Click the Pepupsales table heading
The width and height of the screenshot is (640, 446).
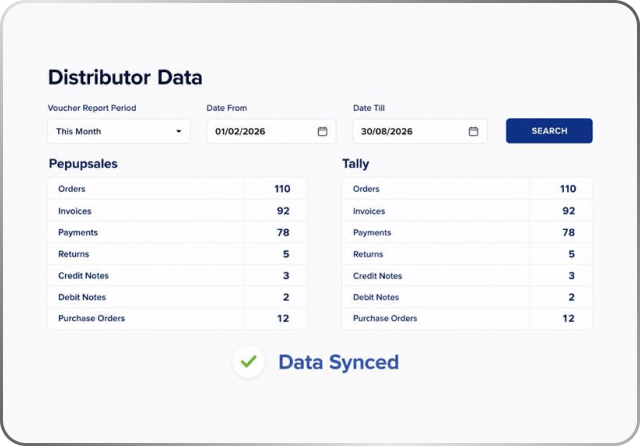tap(83, 164)
